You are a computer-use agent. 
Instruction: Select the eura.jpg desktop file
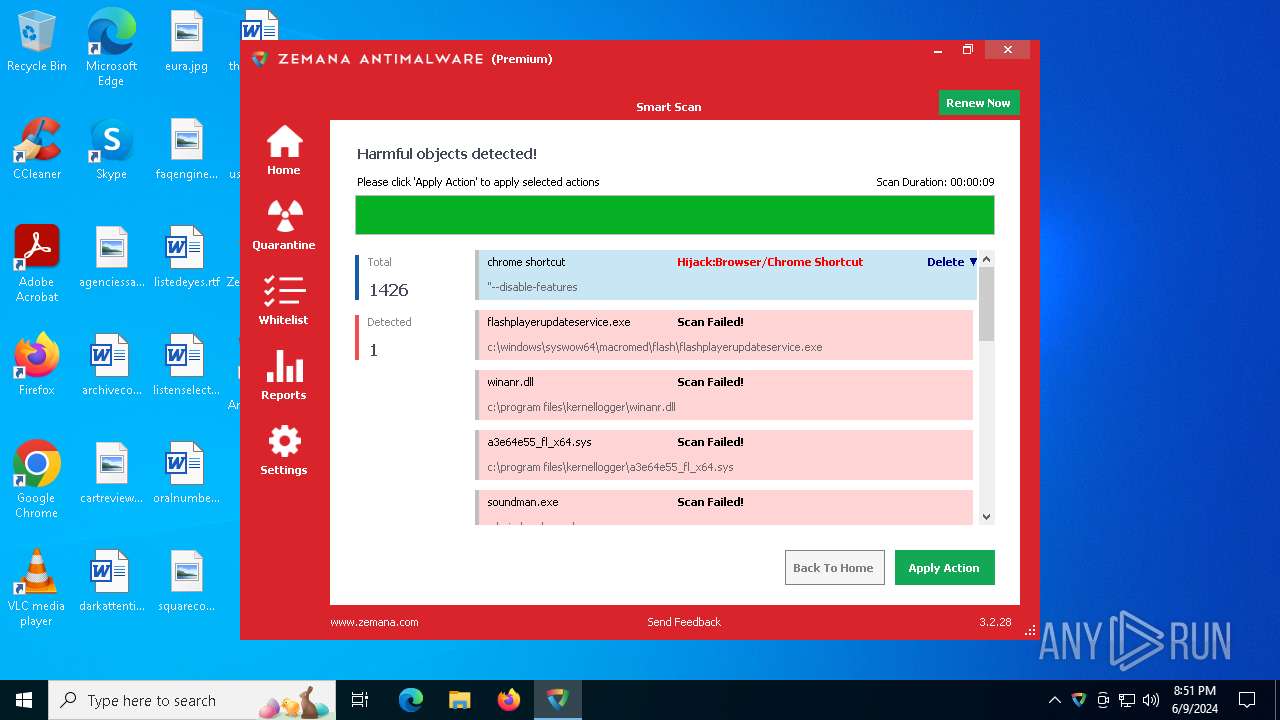[x=186, y=42]
